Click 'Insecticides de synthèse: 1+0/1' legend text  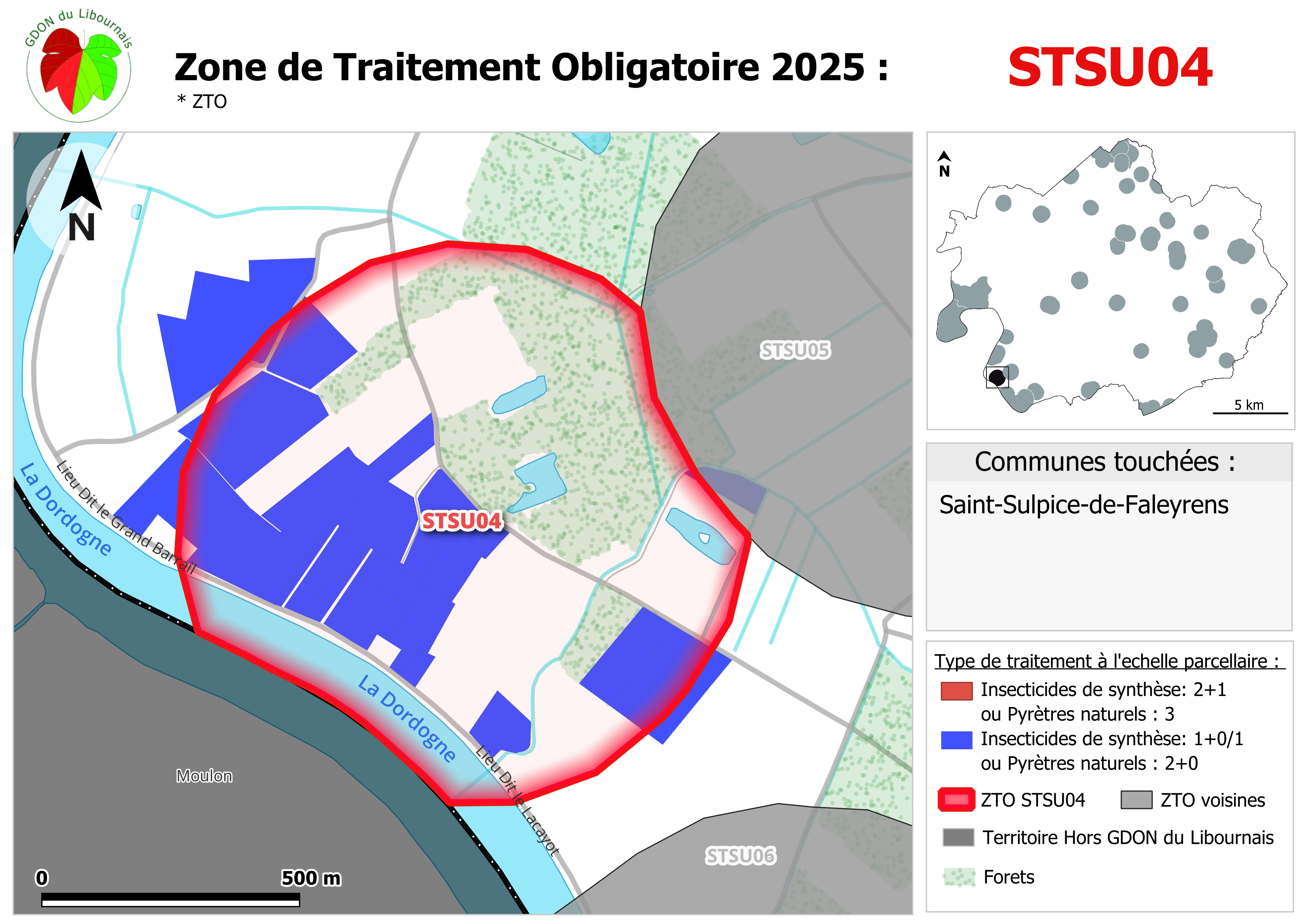pos(1112,738)
